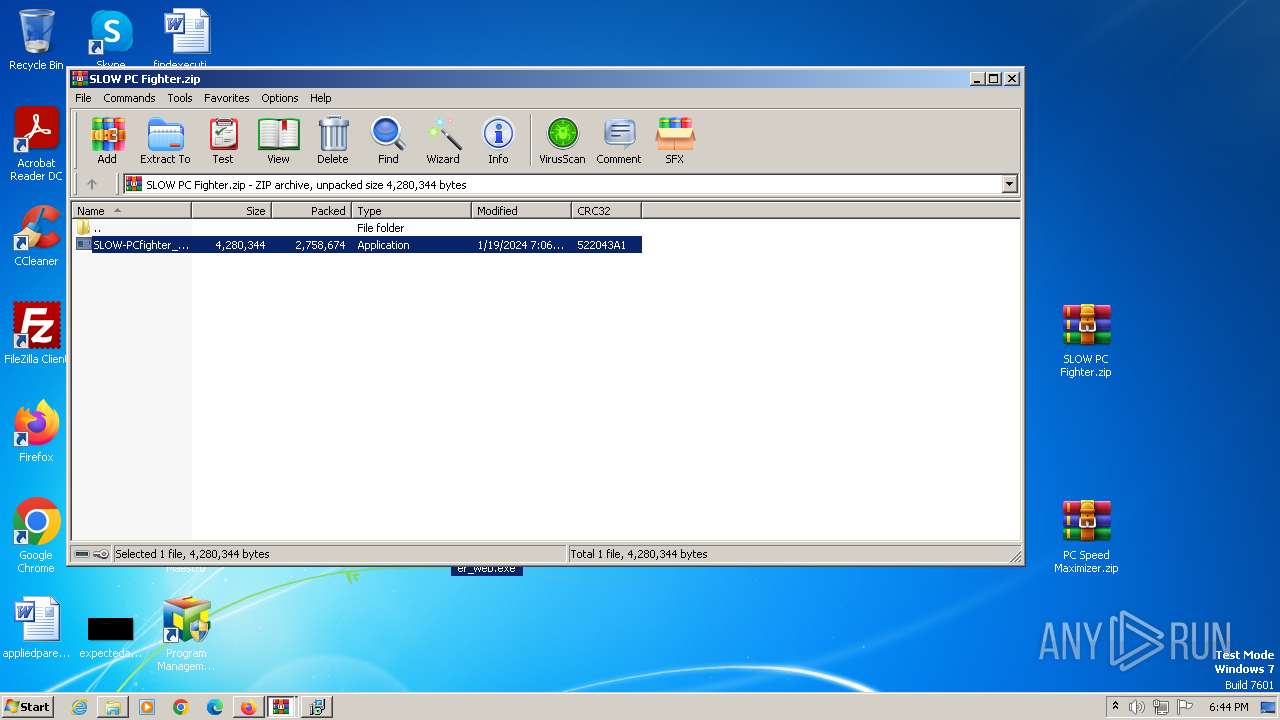Open Microsoft Edge from the taskbar
Screen dimensions: 1280x720
click(215, 707)
